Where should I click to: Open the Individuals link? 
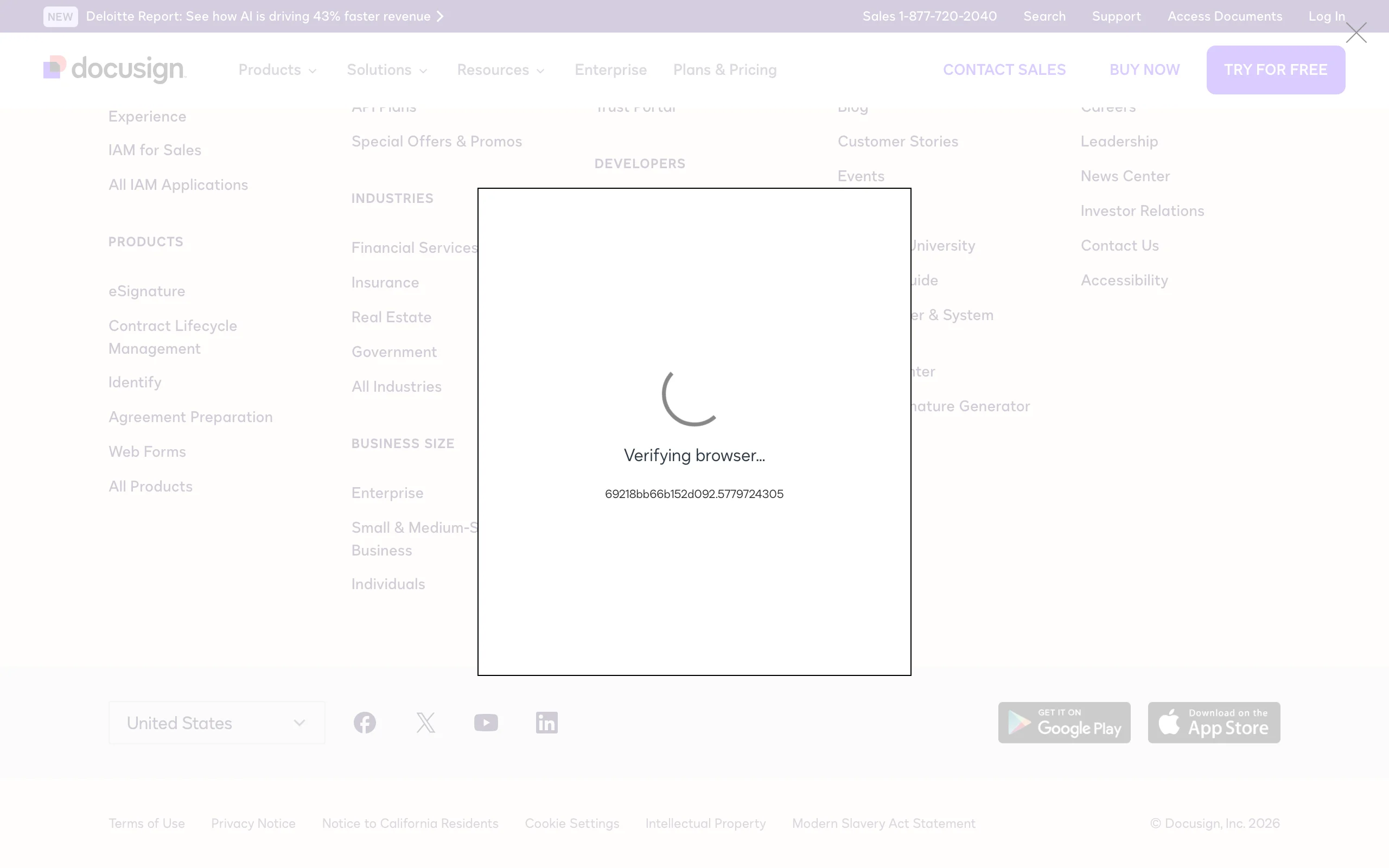(x=388, y=584)
